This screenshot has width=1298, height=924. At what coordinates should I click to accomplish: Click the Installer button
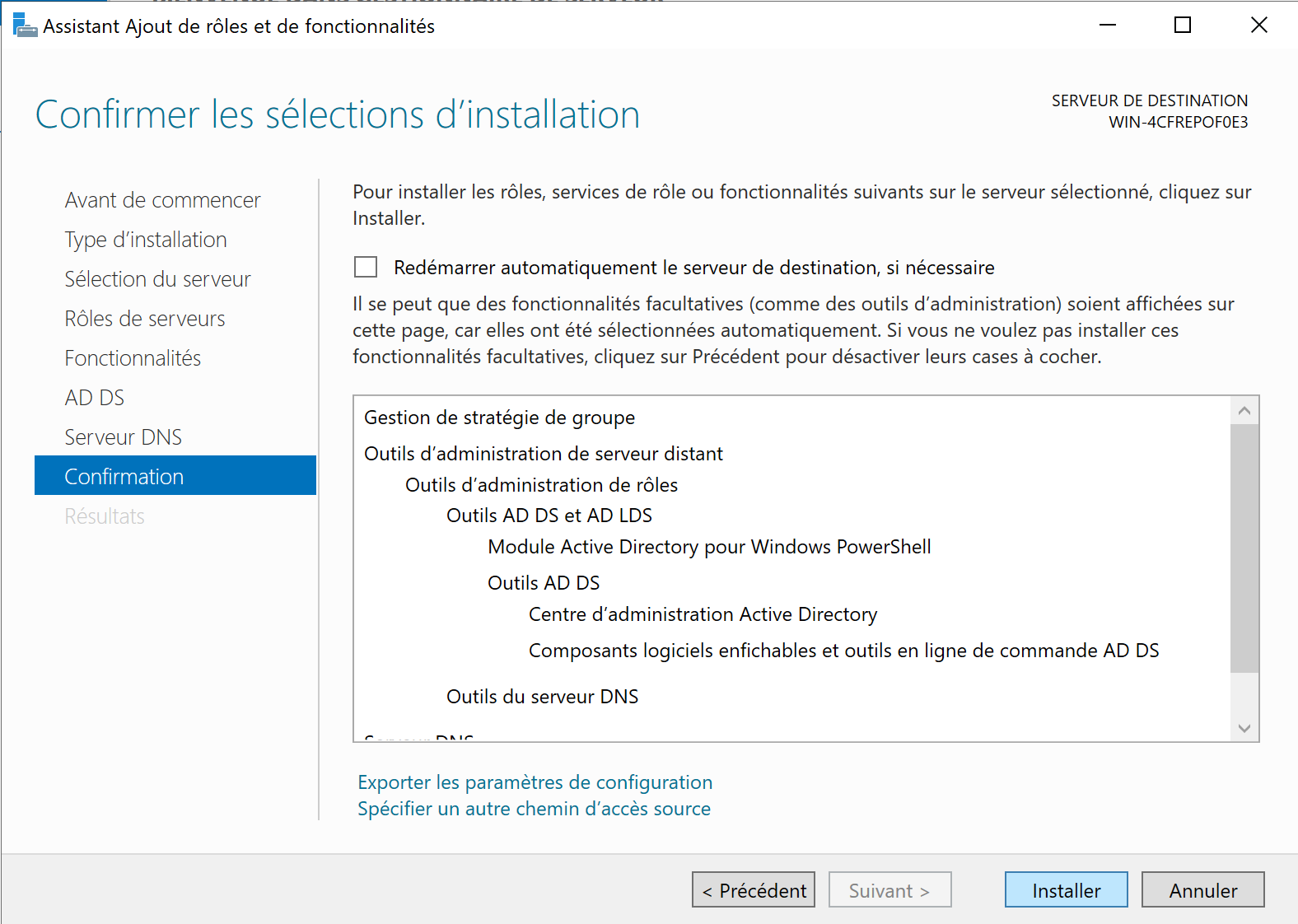[1066, 890]
